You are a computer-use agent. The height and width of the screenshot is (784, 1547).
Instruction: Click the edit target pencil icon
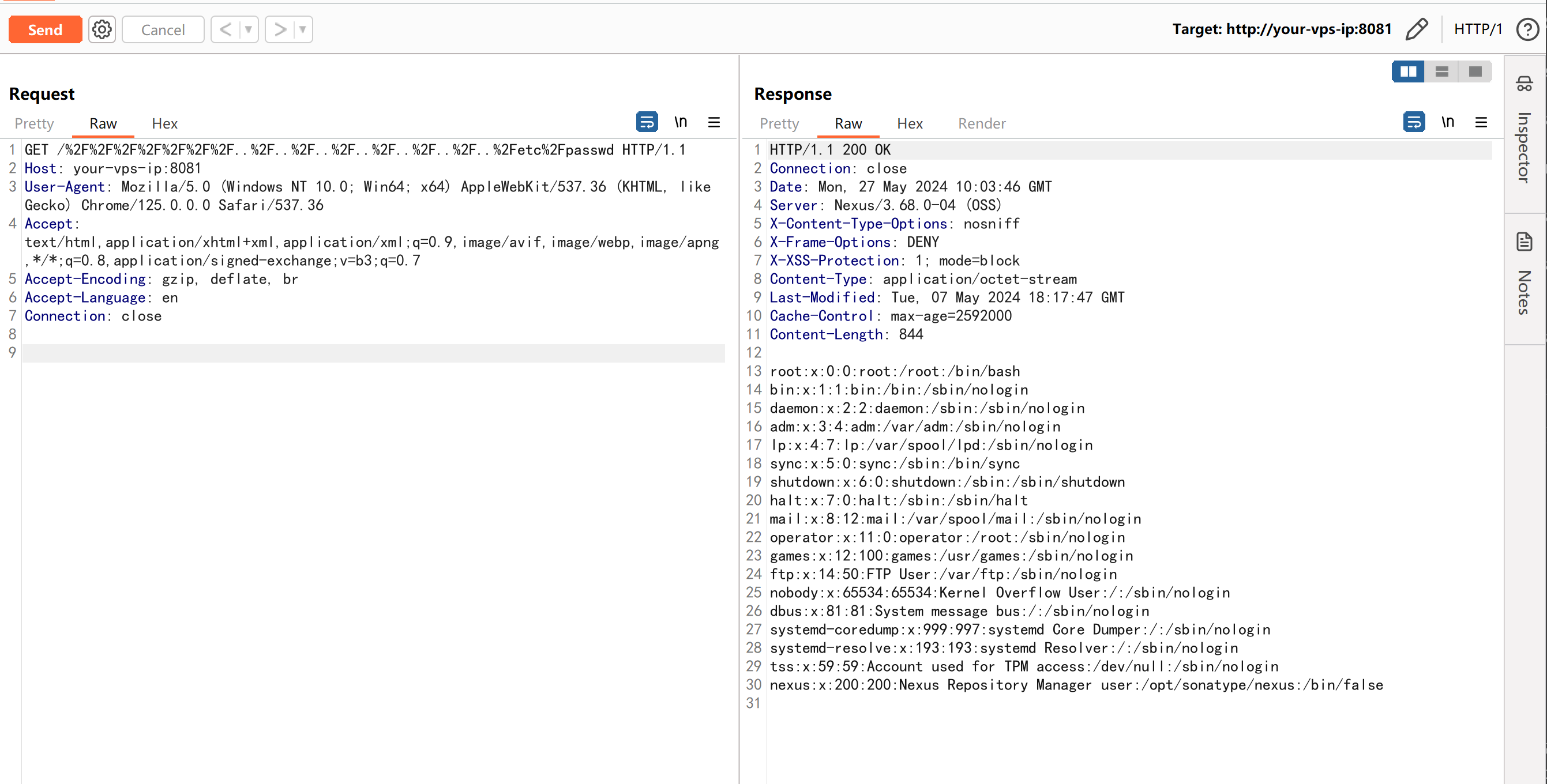point(1416,29)
